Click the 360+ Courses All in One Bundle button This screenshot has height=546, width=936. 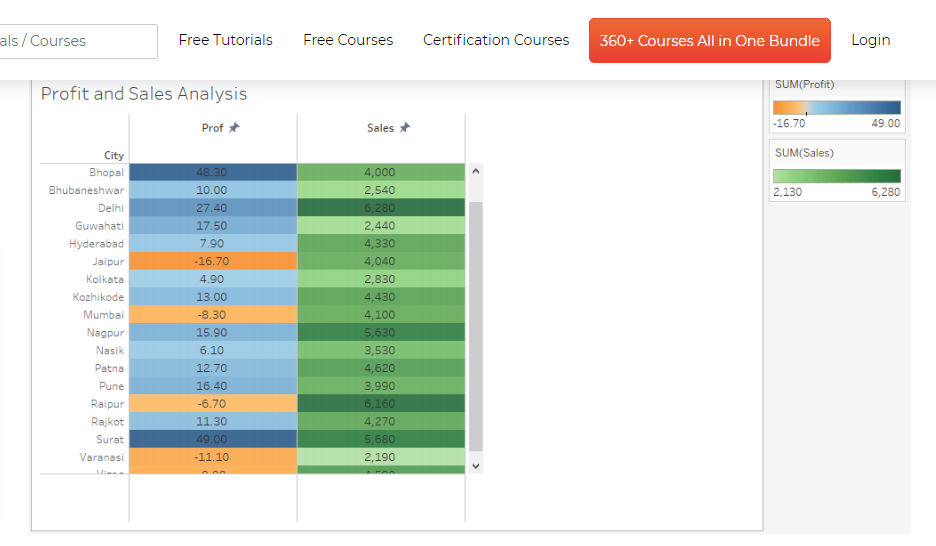point(710,41)
